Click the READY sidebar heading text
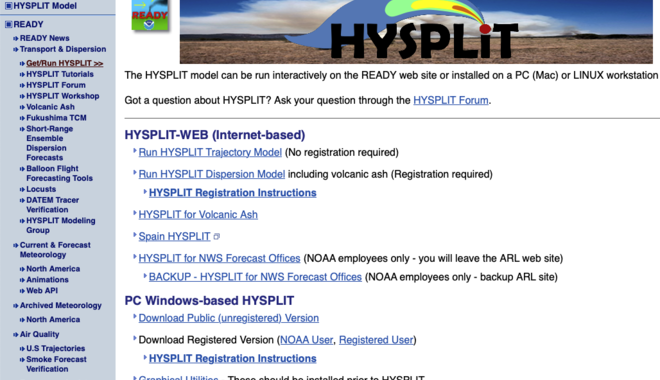The height and width of the screenshot is (380, 660). 28,24
